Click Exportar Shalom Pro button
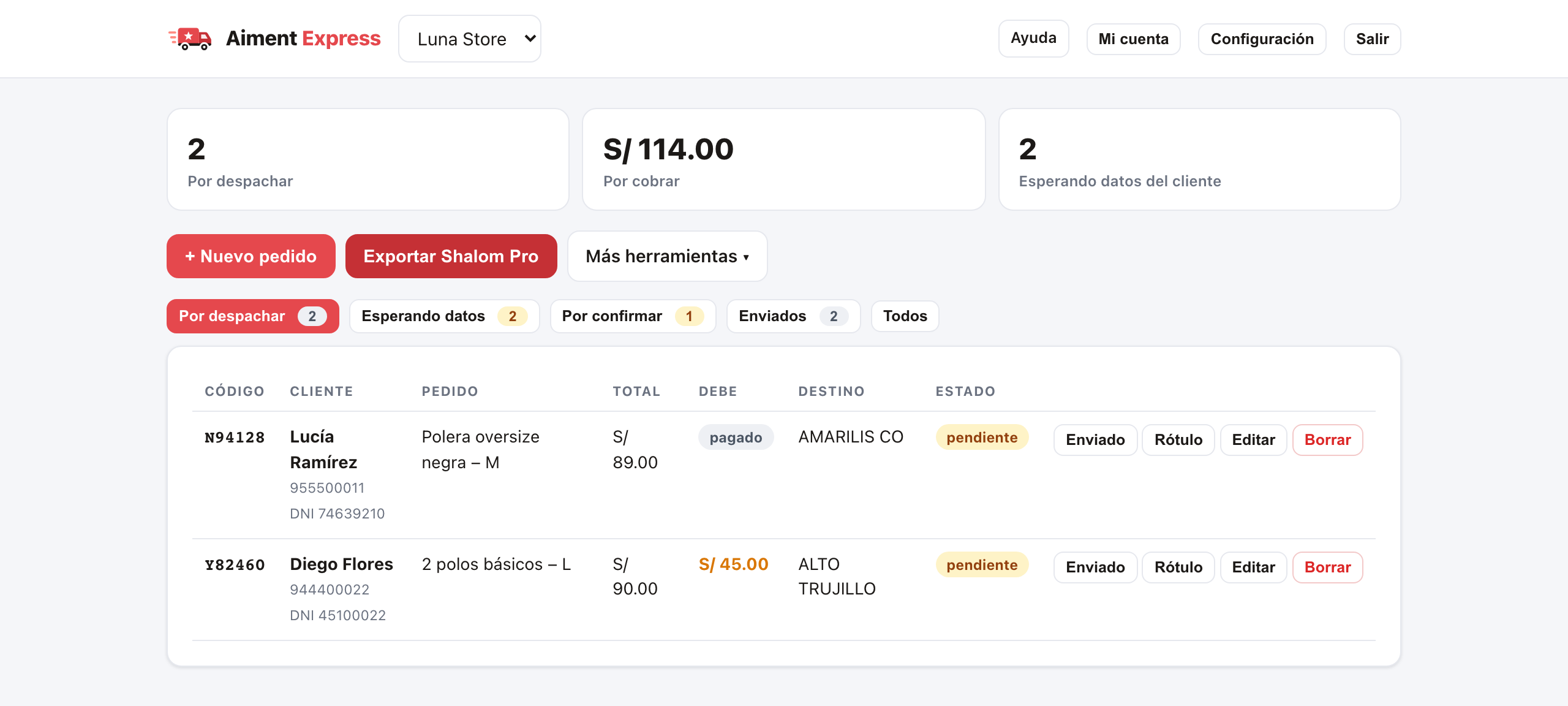1568x706 pixels. click(x=451, y=256)
